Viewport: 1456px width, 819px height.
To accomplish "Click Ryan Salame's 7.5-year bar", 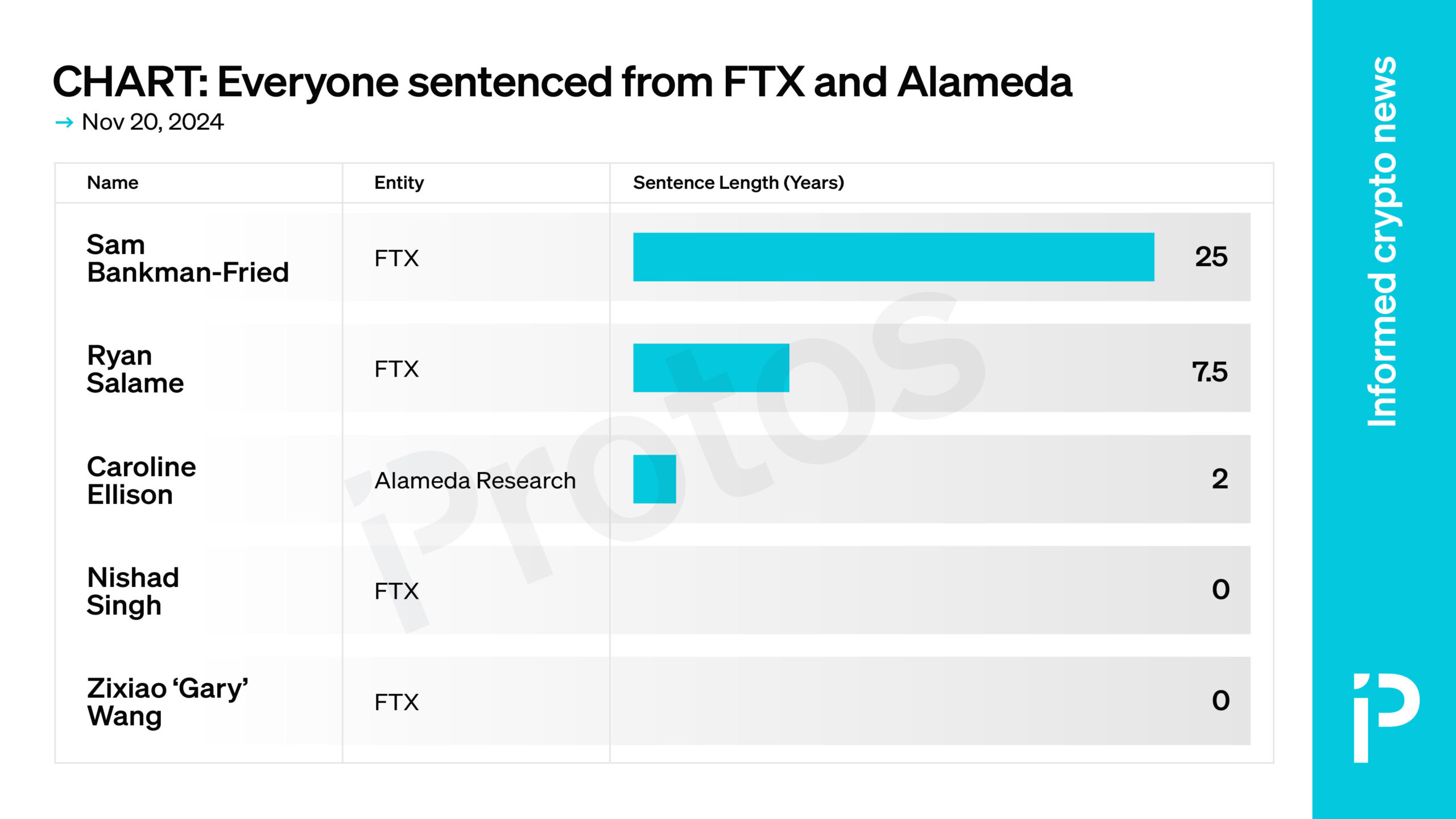I will pyautogui.click(x=711, y=368).
